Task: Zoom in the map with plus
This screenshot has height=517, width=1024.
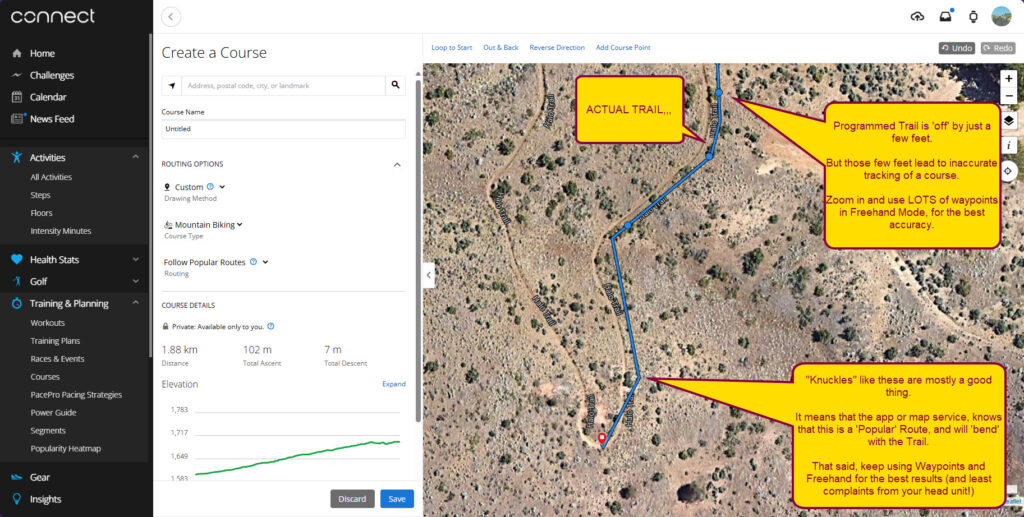Action: 1009,78
